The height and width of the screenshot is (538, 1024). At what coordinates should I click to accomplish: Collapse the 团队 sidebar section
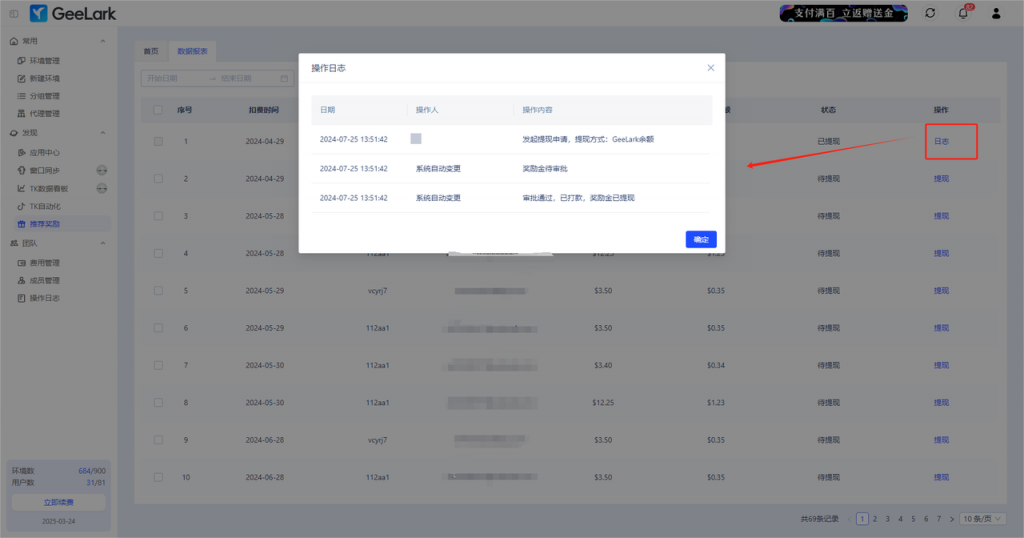(103, 243)
